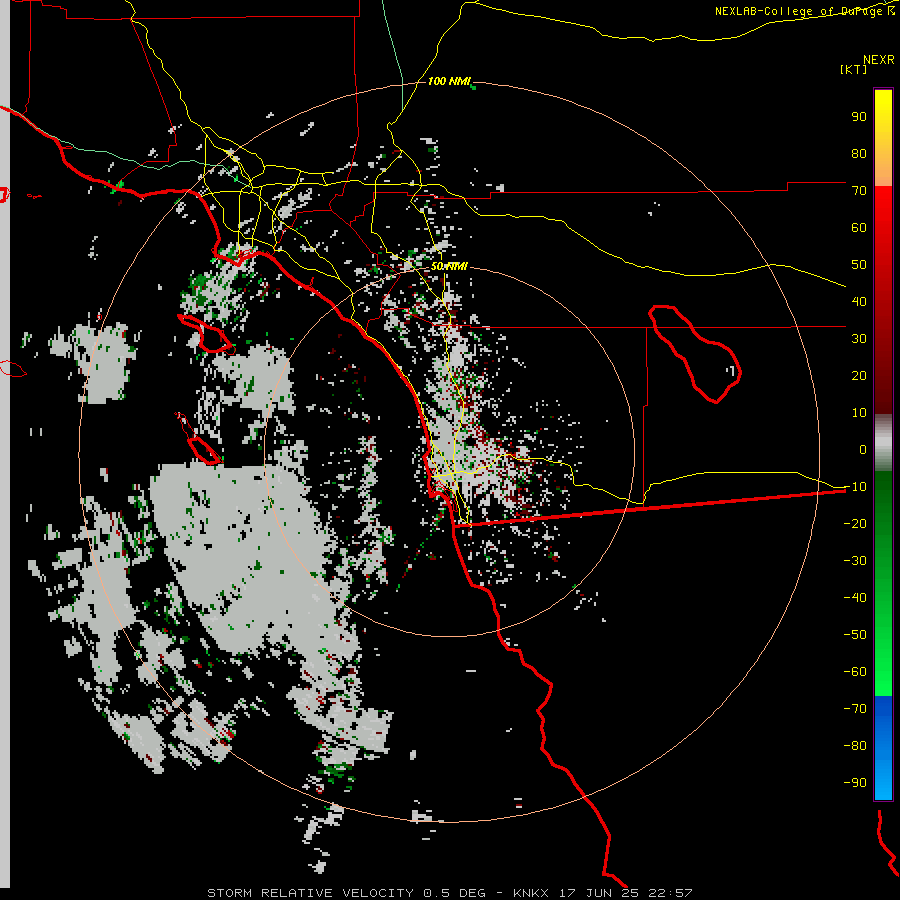Viewport: 900px width, 900px height.
Task: Click the NEXR label above the color scale
Action: pyautogui.click(x=878, y=60)
